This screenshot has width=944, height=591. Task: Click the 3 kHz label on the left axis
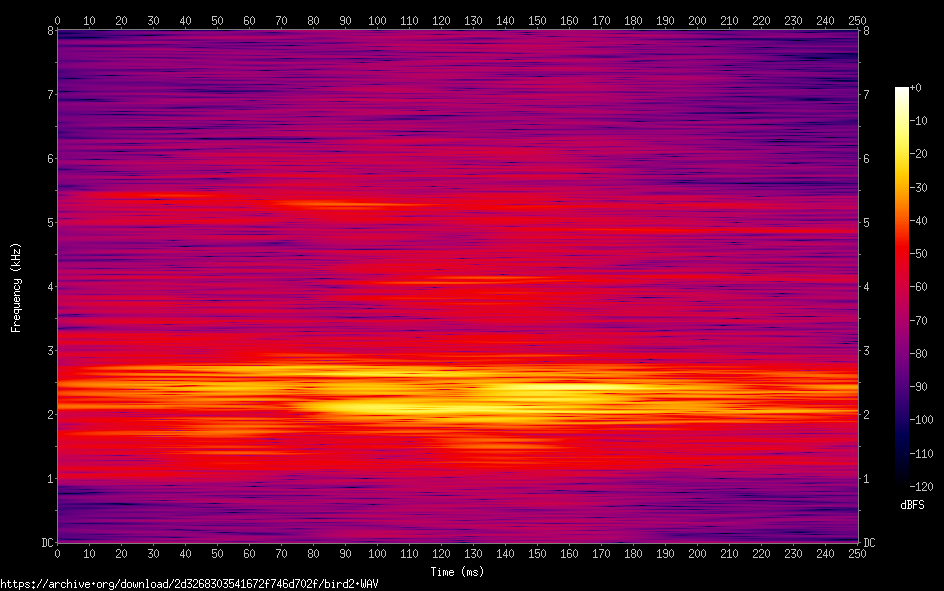pos(48,351)
